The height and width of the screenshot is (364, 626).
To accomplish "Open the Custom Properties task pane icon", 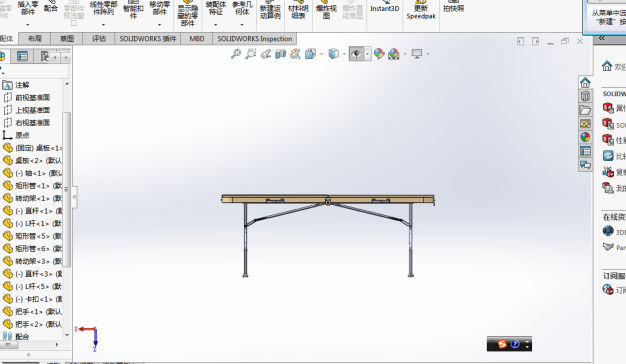I will pos(585,151).
